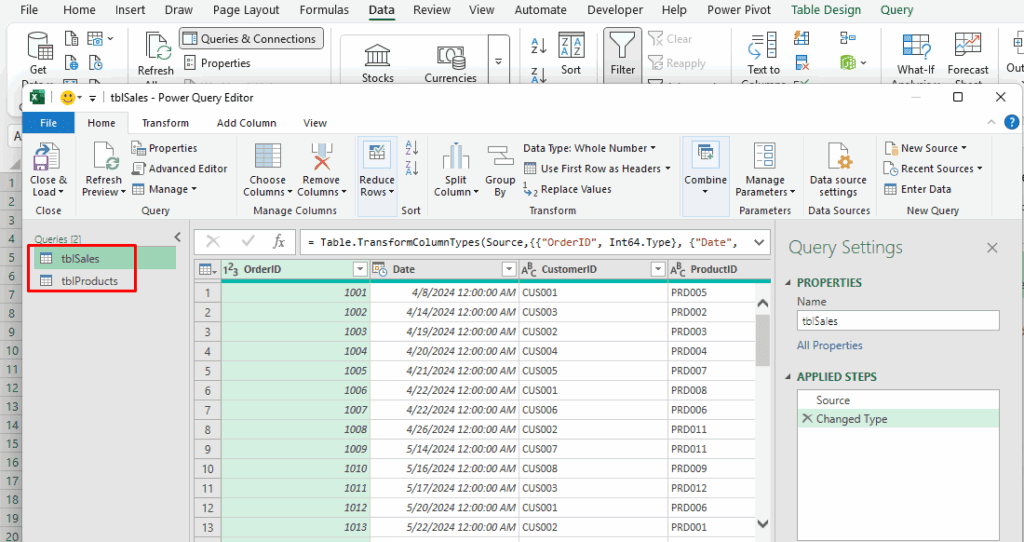Image resolution: width=1024 pixels, height=542 pixels.
Task: Open the OrderID column filter dropdown
Action: point(360,269)
